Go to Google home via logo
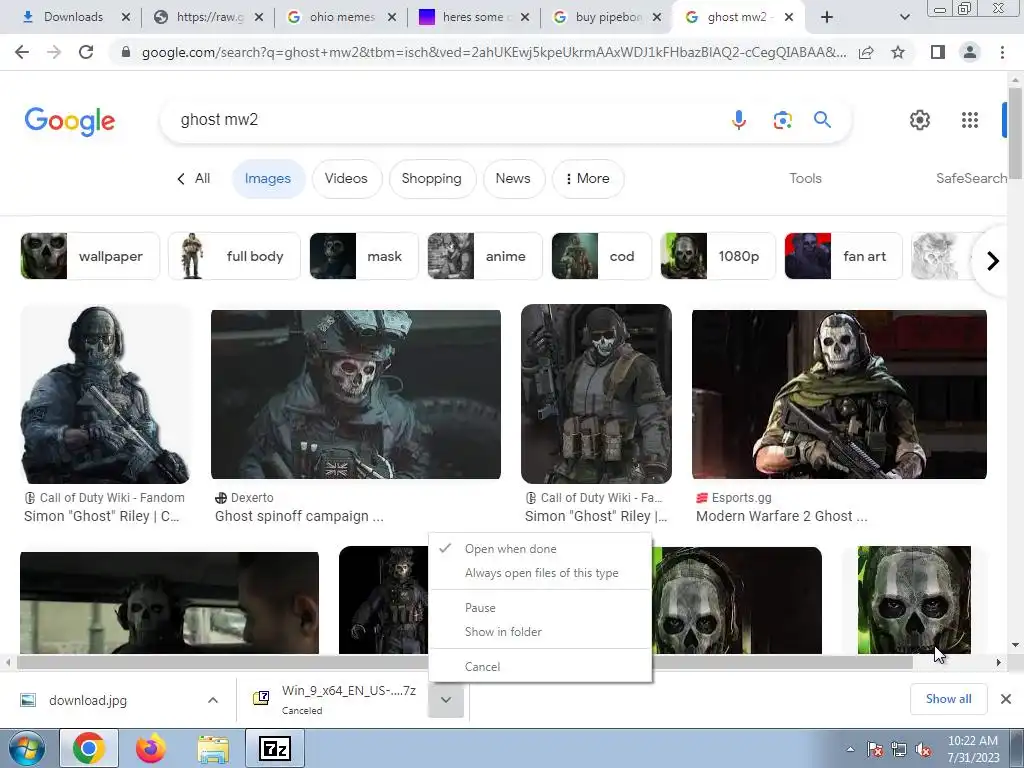The width and height of the screenshot is (1024, 768). 70,121
